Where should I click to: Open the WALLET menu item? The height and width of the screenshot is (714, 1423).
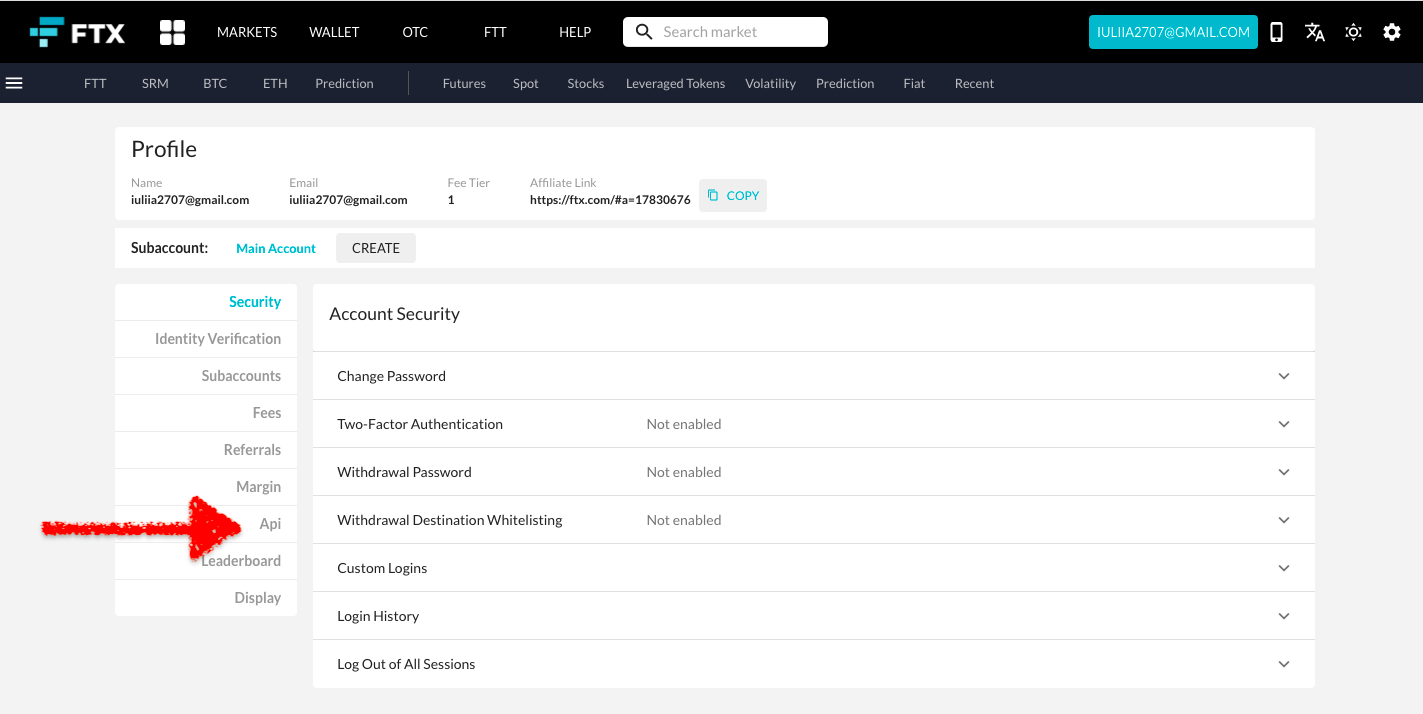tap(334, 31)
